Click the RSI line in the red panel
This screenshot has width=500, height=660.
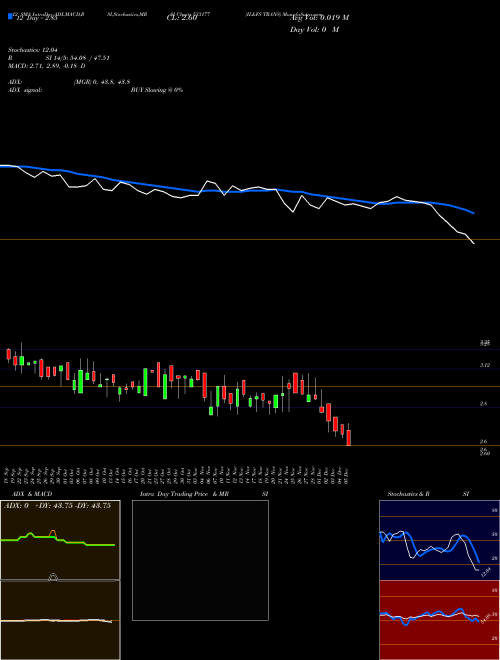[429, 615]
